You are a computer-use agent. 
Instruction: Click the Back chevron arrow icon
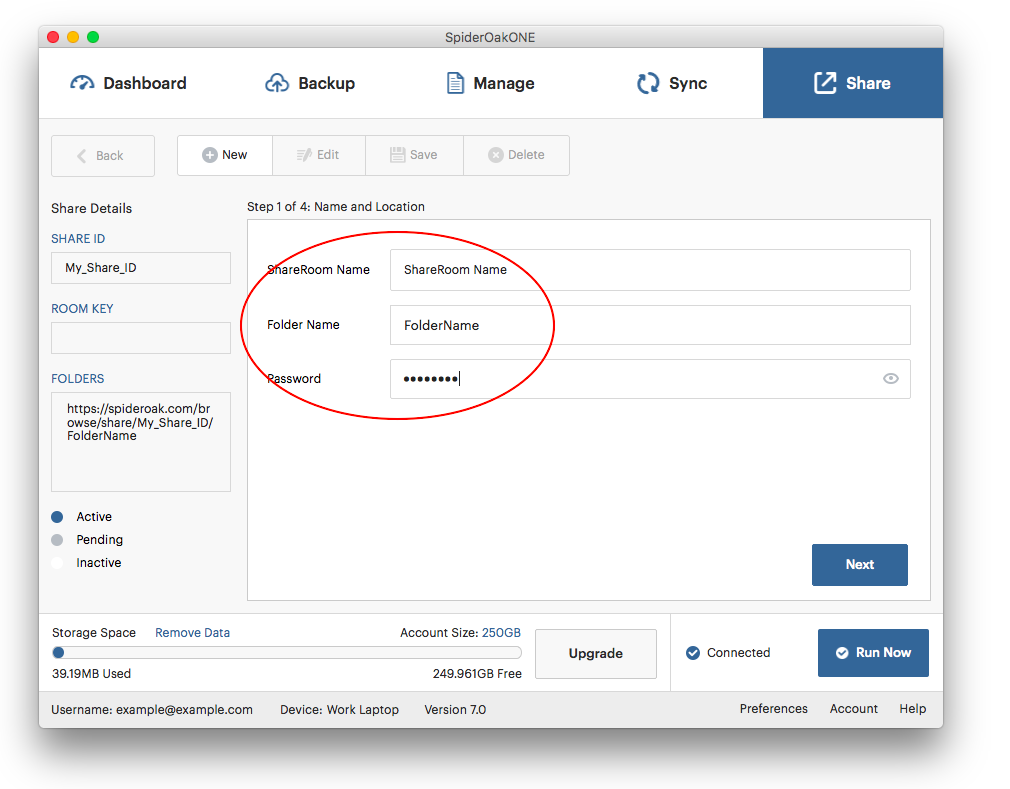click(x=82, y=156)
